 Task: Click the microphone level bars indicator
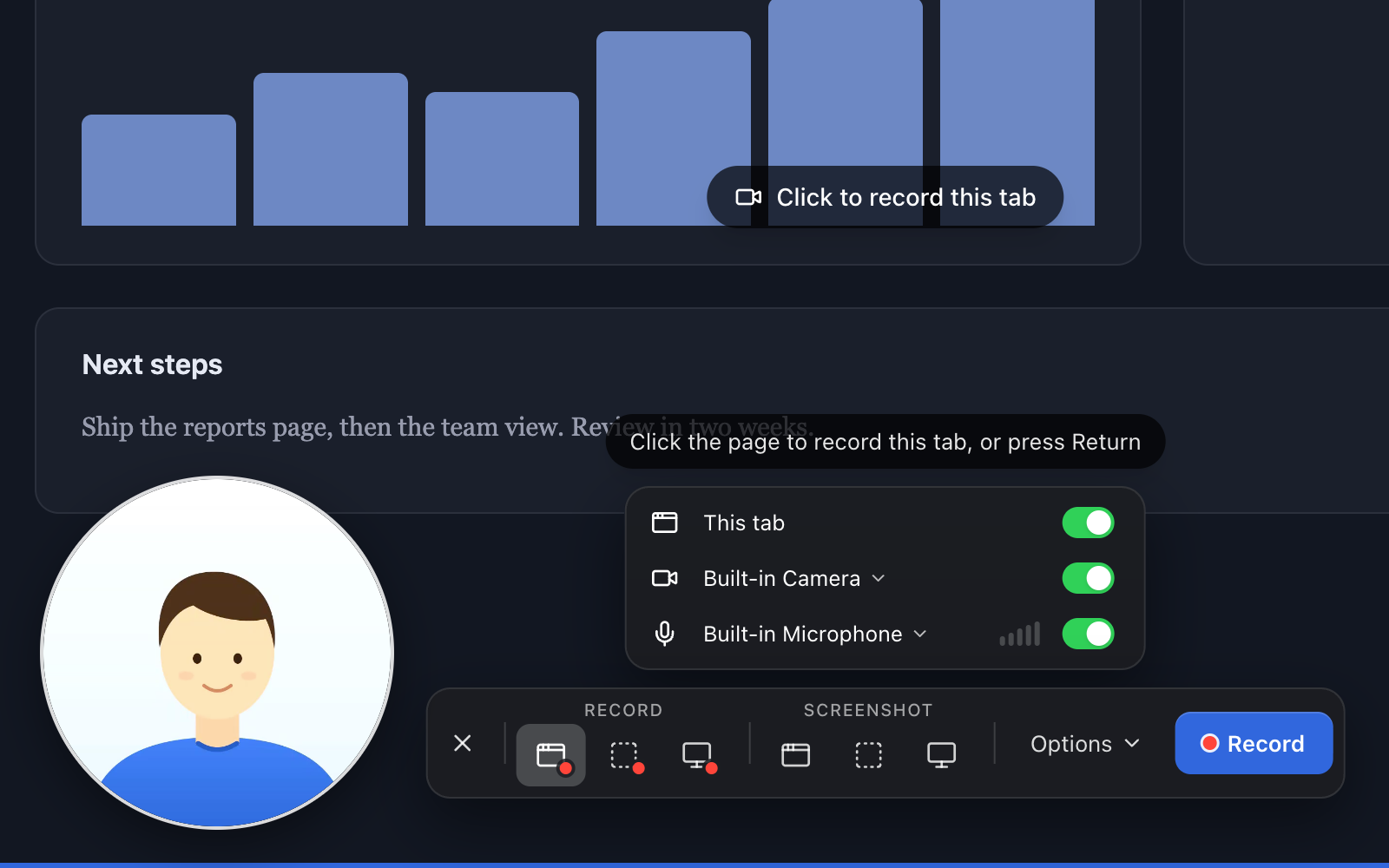(1020, 635)
